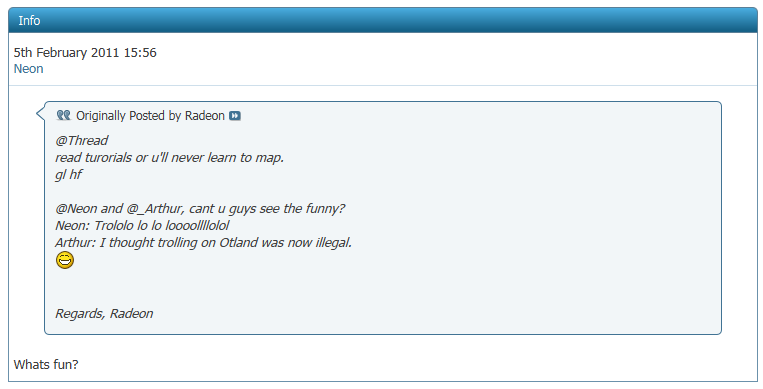
Task: Click the line Neon: Trololo lo lo
Action: (142, 226)
